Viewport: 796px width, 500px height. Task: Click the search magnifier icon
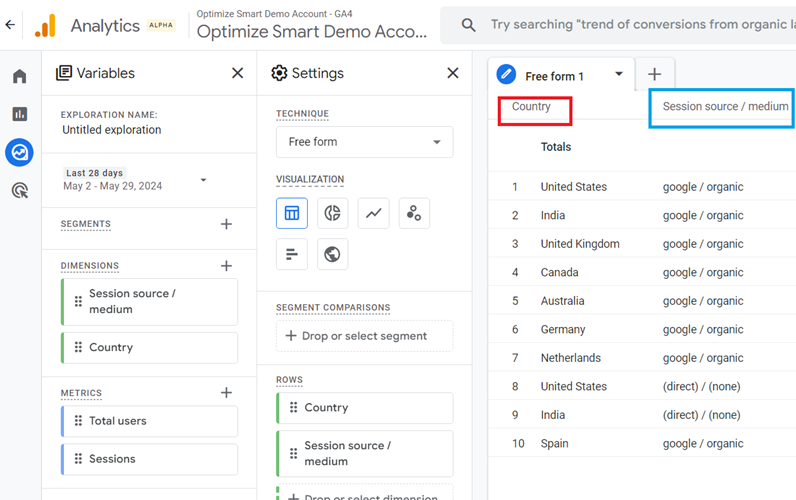click(x=468, y=25)
